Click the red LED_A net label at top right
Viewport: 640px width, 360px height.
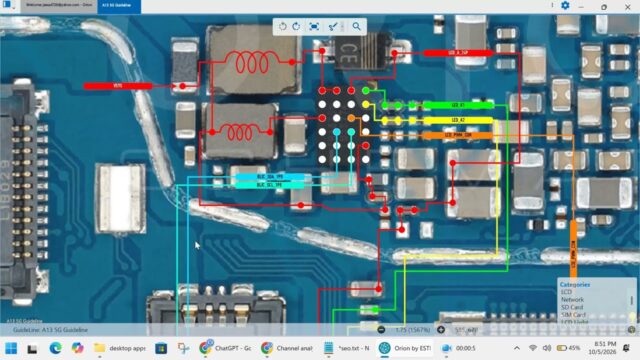458,53
